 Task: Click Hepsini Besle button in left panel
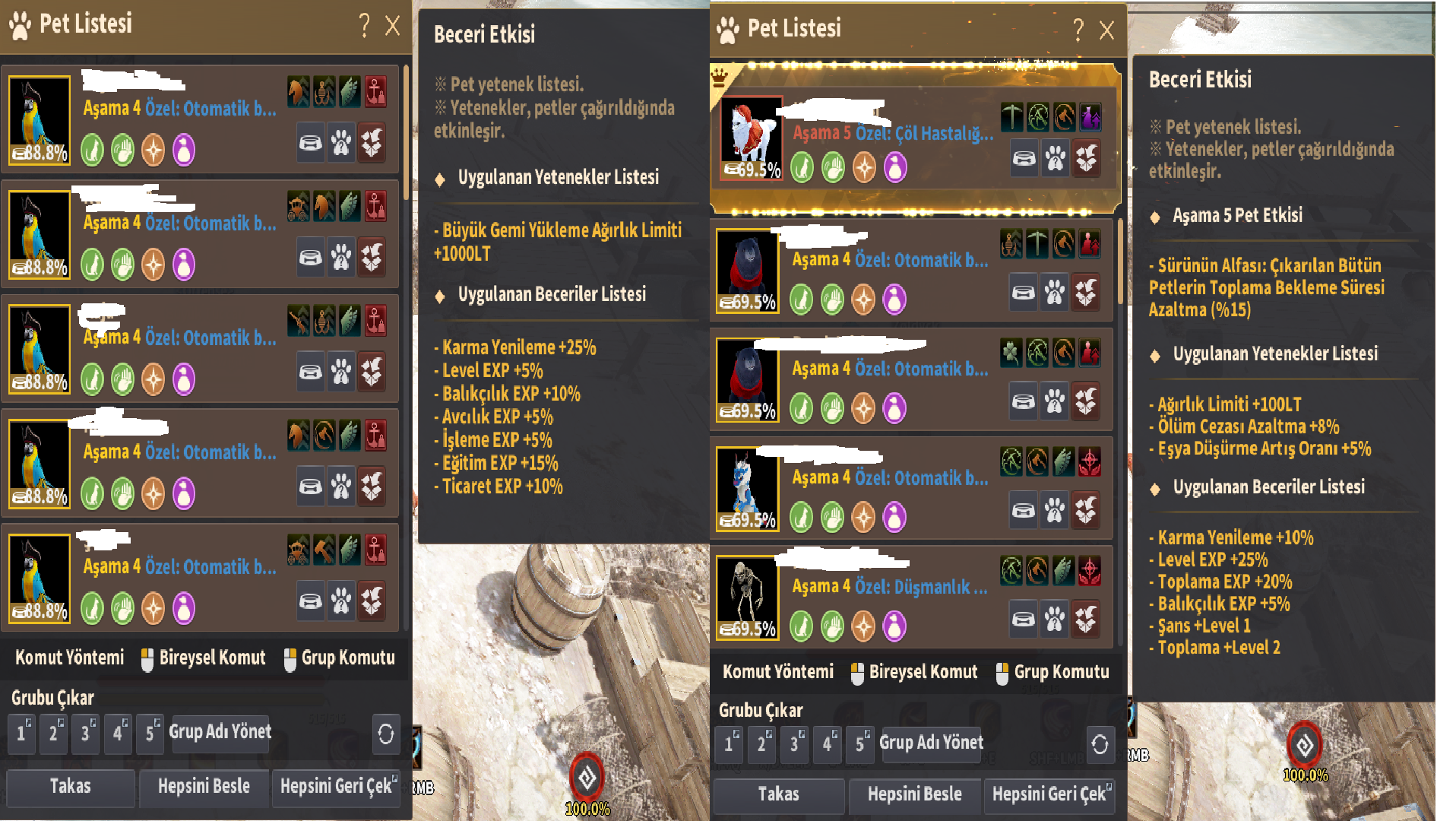tap(204, 787)
